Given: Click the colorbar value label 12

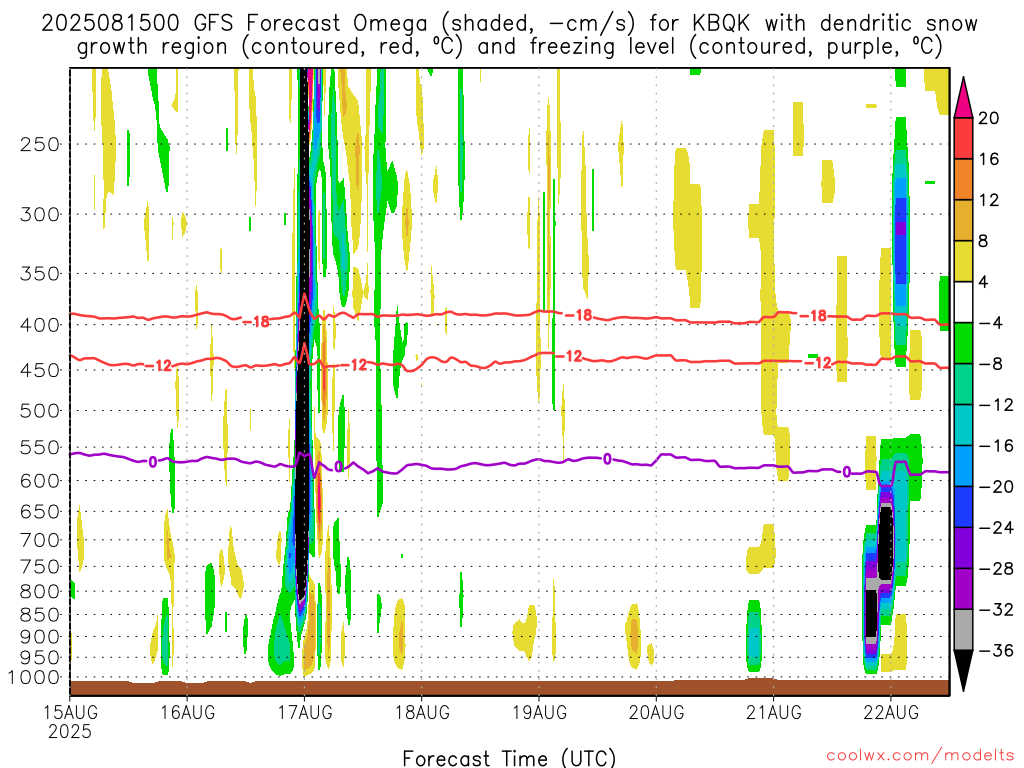Looking at the screenshot, I should tap(989, 200).
